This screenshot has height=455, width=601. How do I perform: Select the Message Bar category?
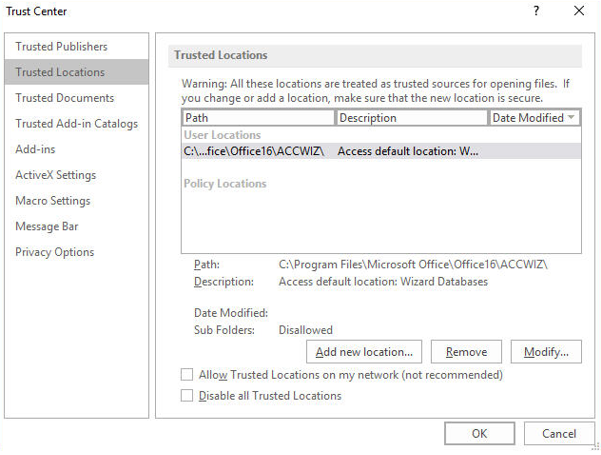tap(46, 227)
